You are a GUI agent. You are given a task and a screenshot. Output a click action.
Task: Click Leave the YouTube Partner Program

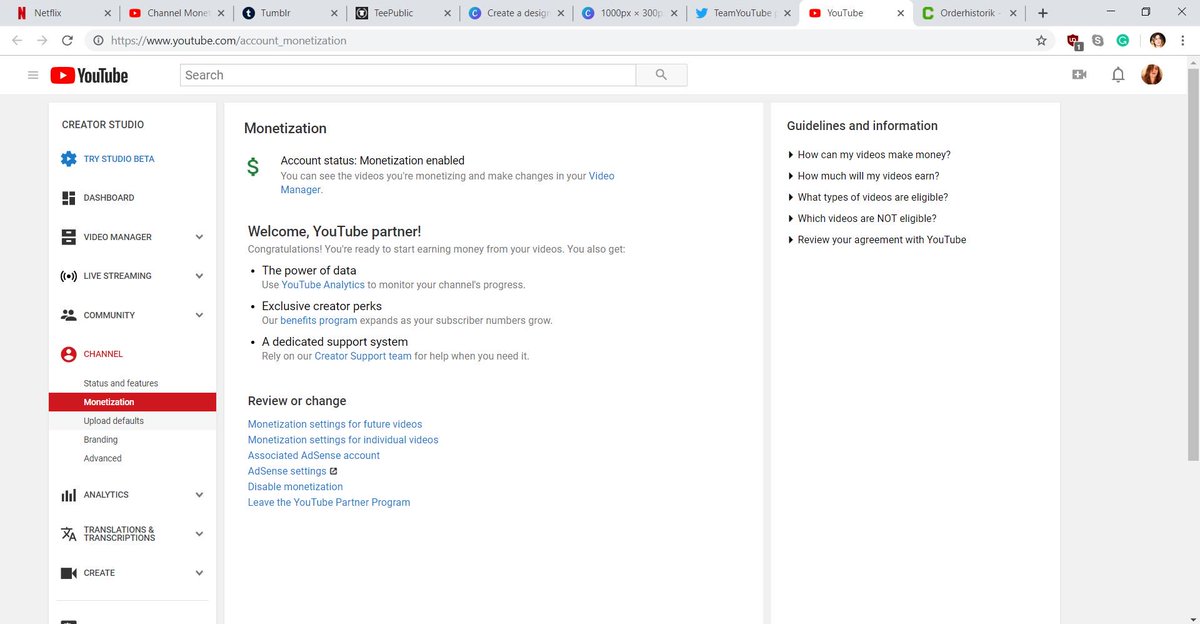pyautogui.click(x=329, y=503)
